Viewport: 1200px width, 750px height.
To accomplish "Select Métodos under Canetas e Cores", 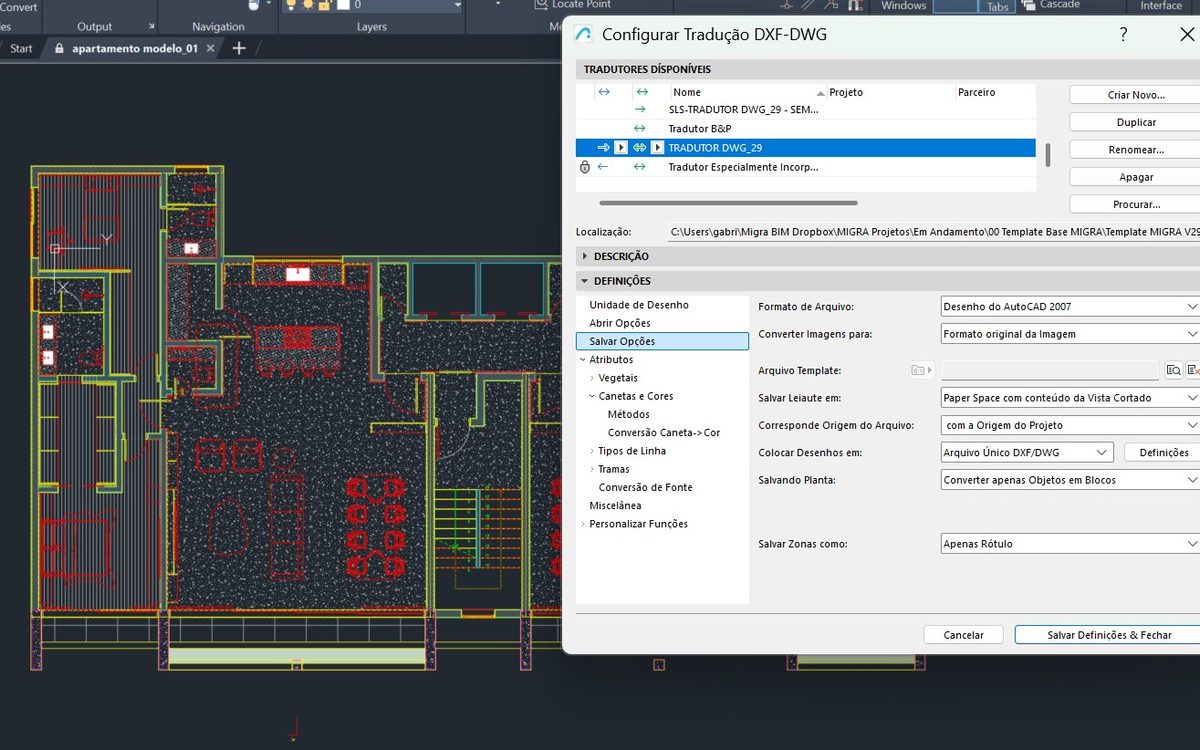I will [x=628, y=414].
